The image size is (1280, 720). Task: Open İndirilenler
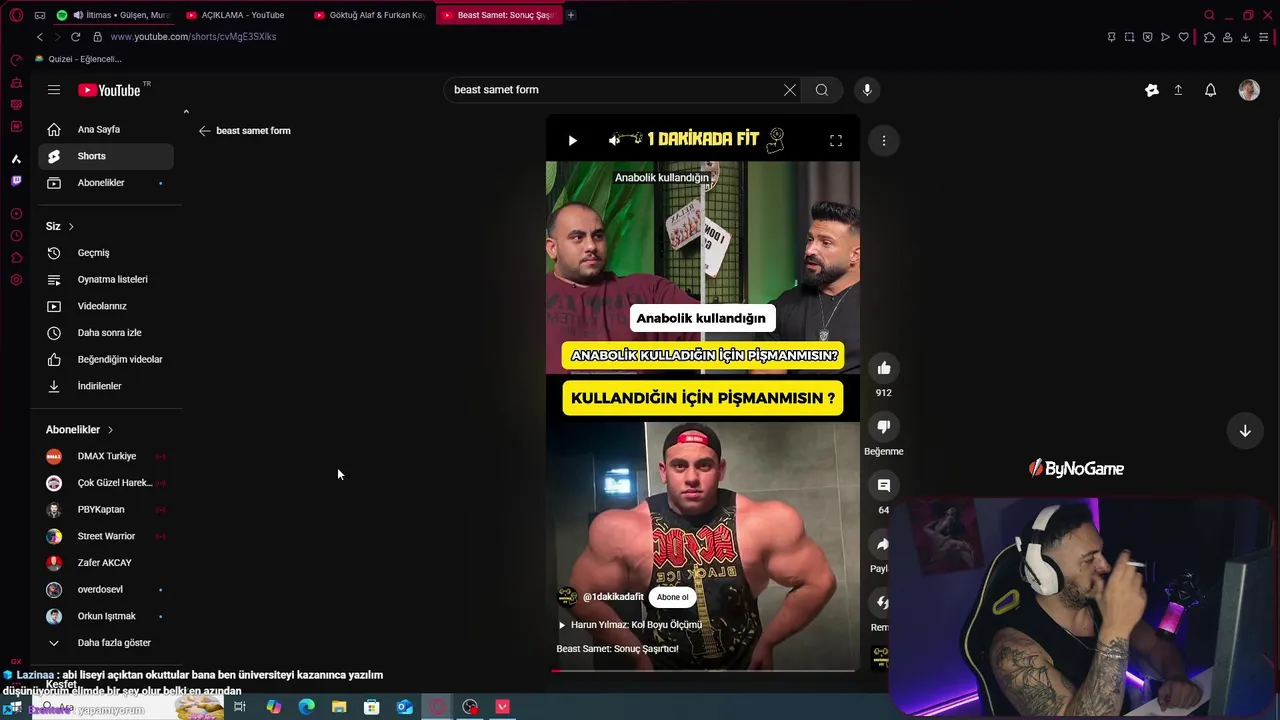click(106, 386)
